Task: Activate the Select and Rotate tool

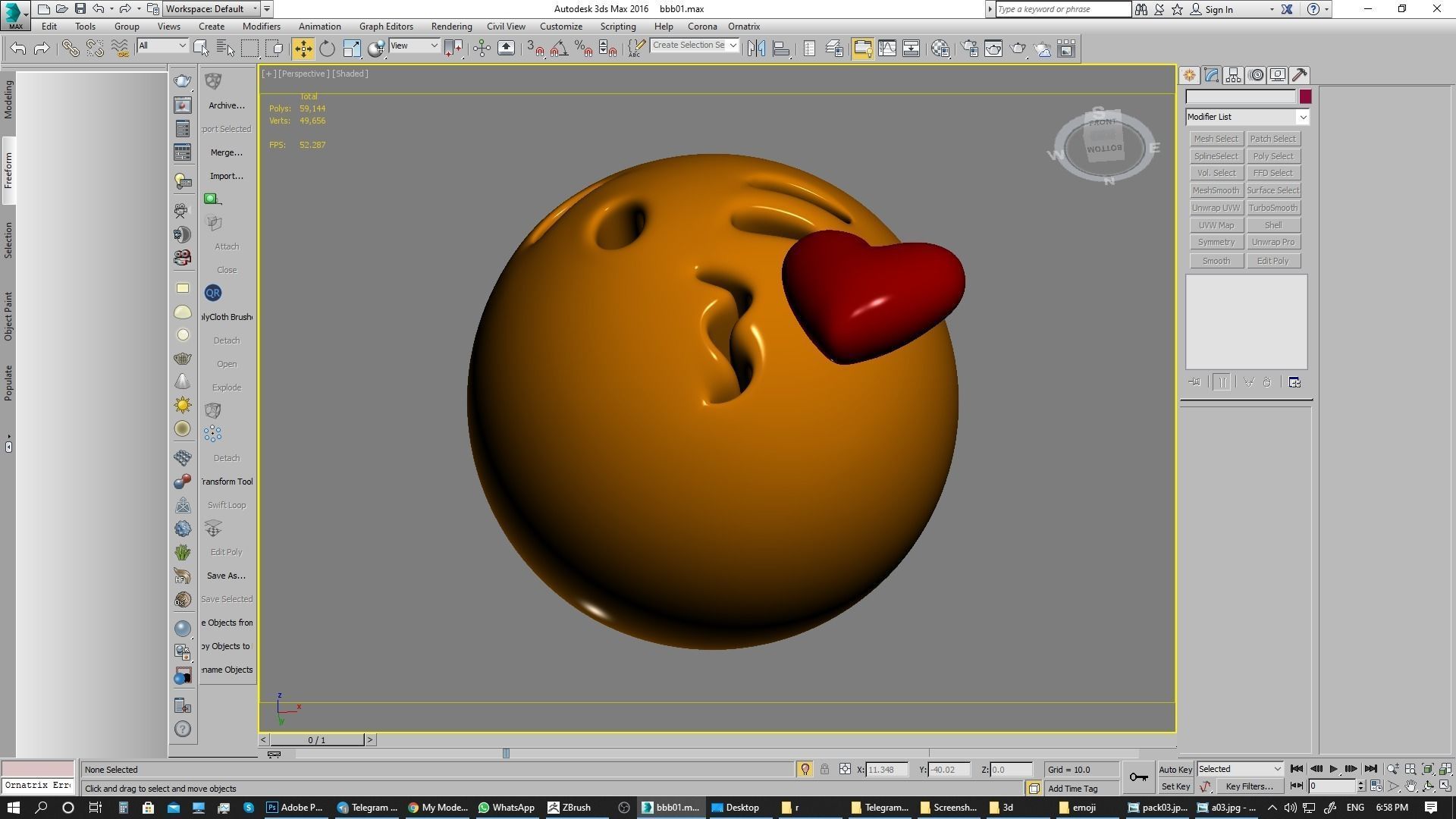Action: click(x=327, y=49)
